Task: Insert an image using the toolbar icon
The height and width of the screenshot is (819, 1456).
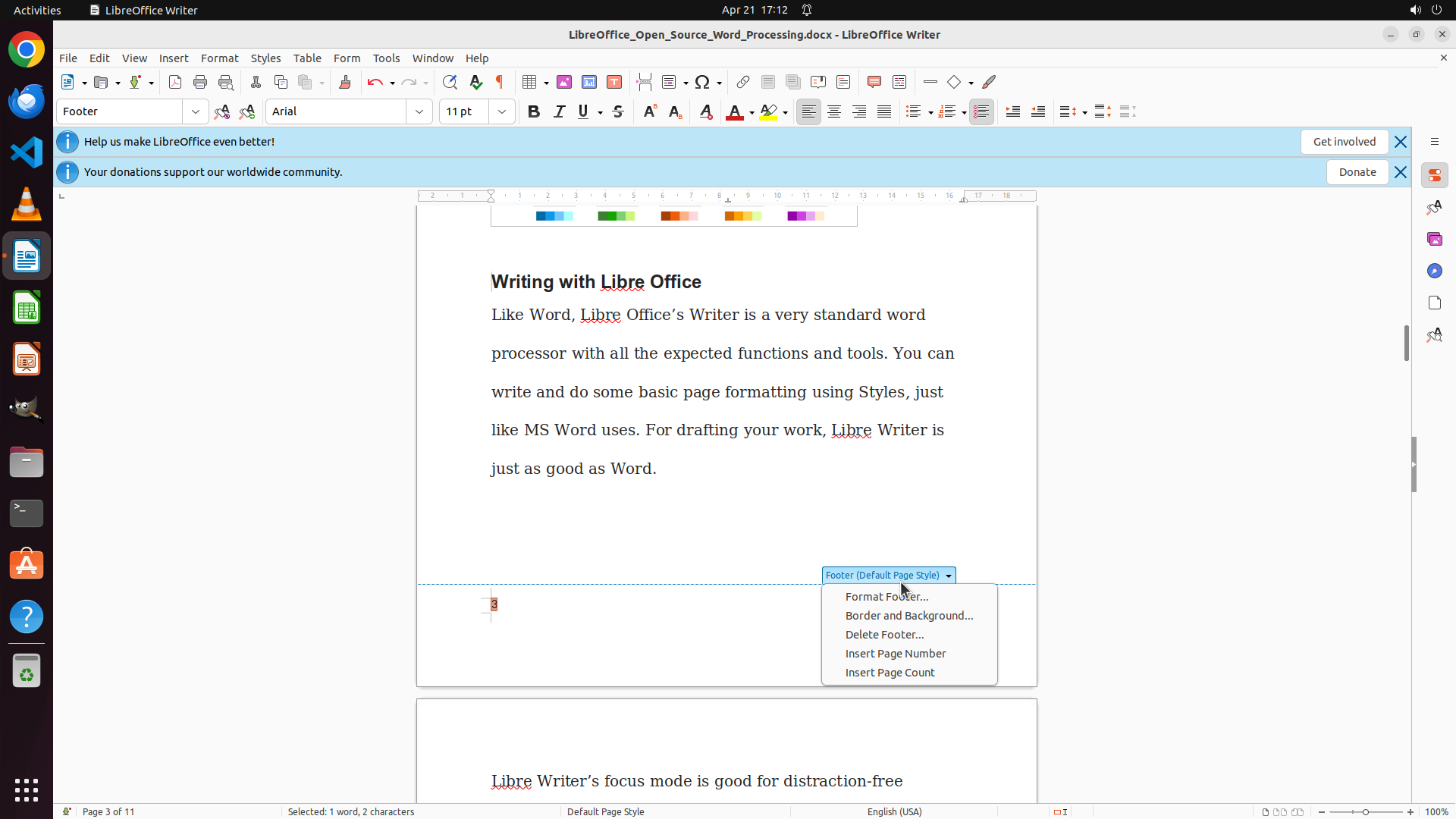Action: coord(564,82)
